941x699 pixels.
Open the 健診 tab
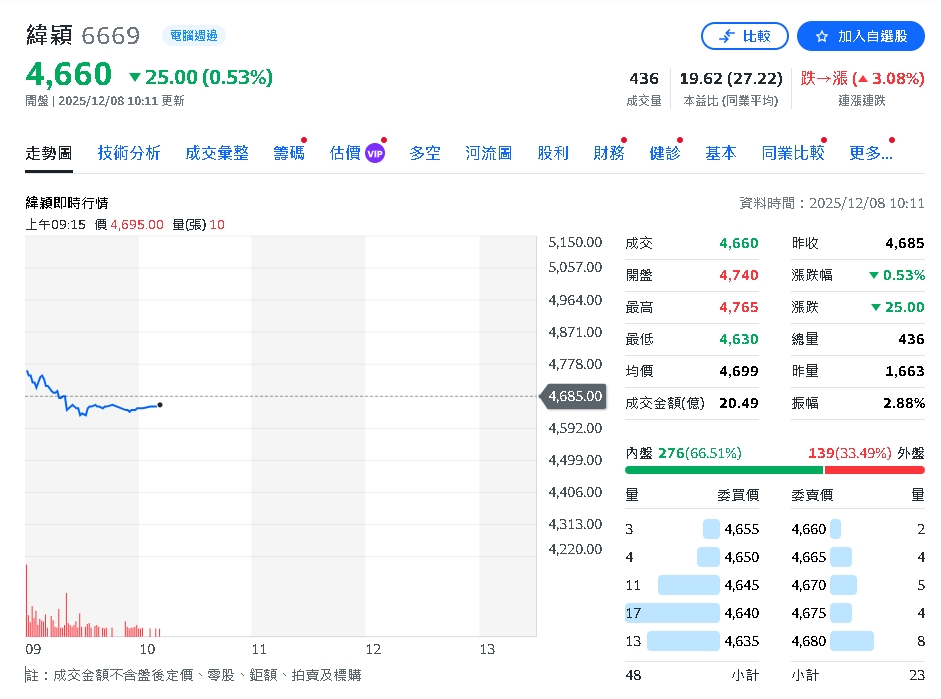point(665,153)
